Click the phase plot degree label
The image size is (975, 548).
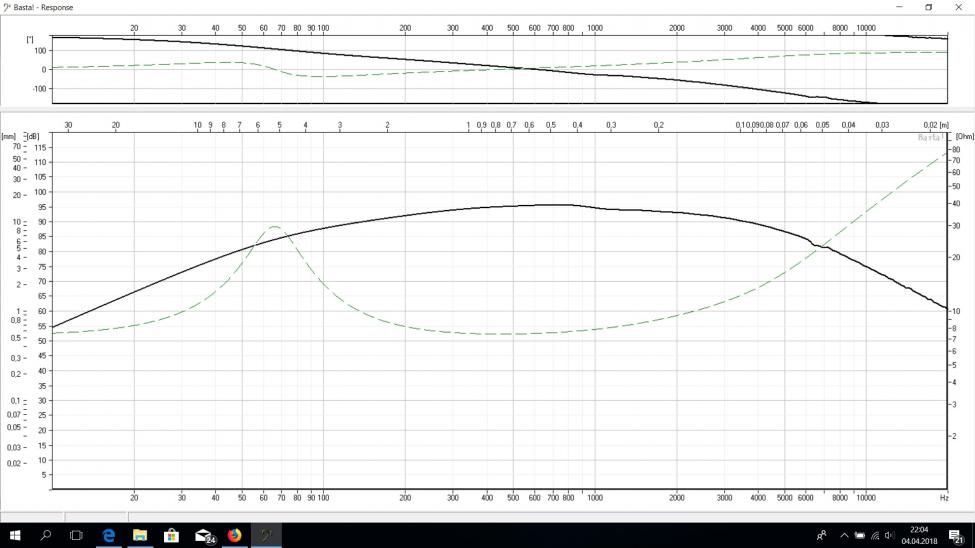coord(30,40)
